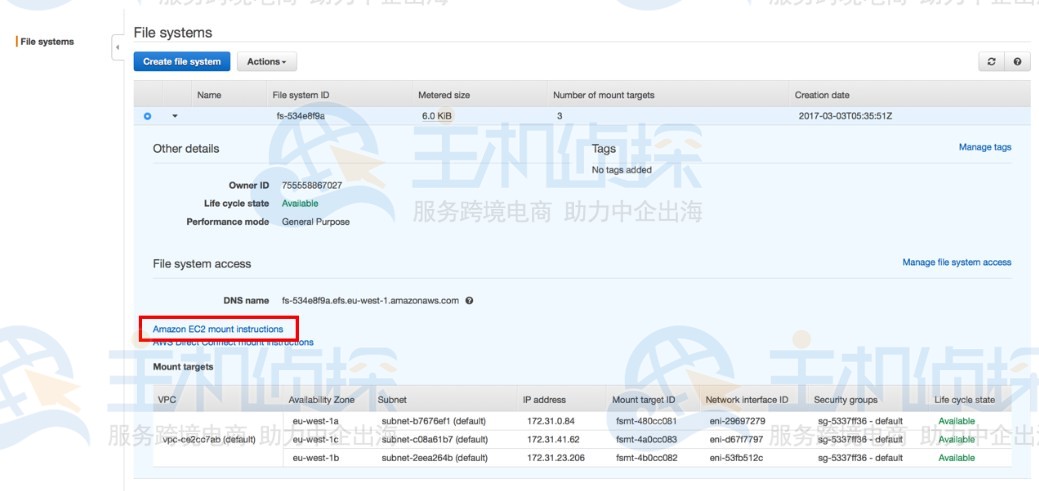Click subnet-b7676ef1 (default) cell
Screen dimensions: 1039x491
[434, 421]
